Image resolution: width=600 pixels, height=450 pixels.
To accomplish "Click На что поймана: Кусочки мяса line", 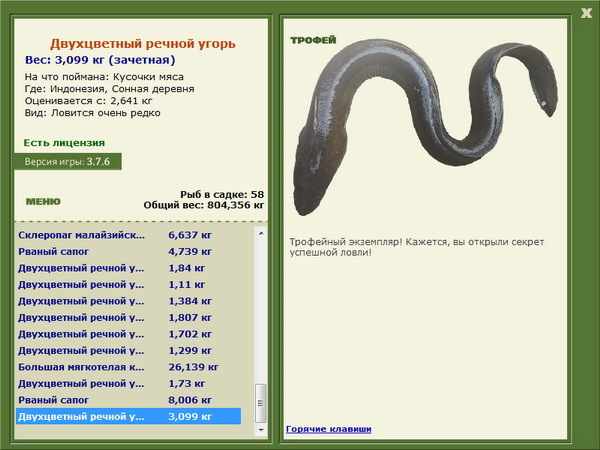I will pyautogui.click(x=104, y=77).
